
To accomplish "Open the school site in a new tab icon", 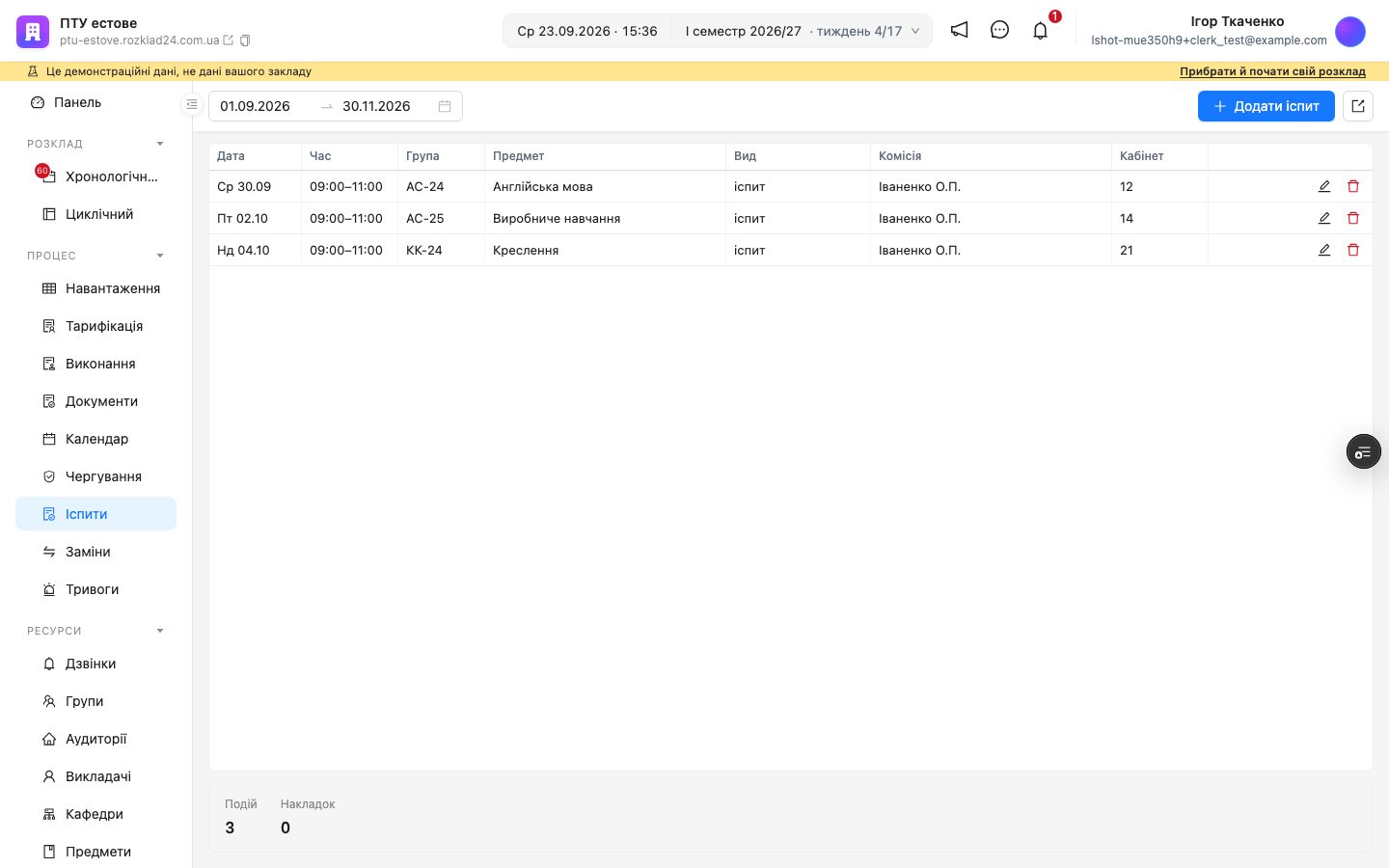I will click(229, 41).
